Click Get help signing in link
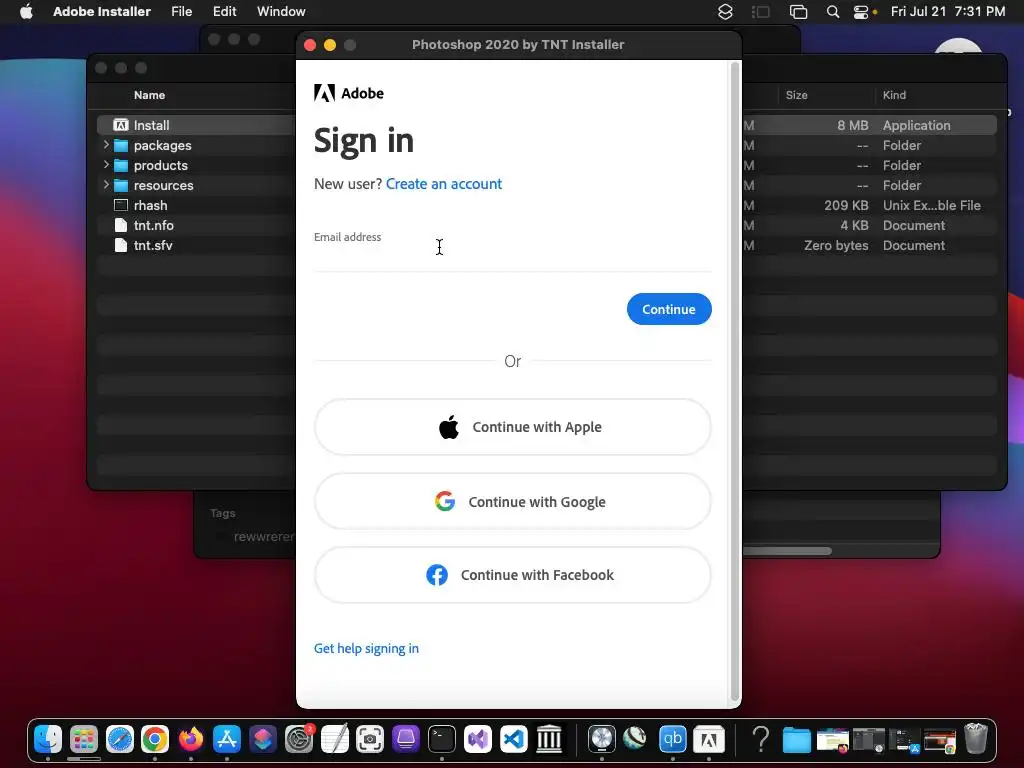 pos(366,648)
